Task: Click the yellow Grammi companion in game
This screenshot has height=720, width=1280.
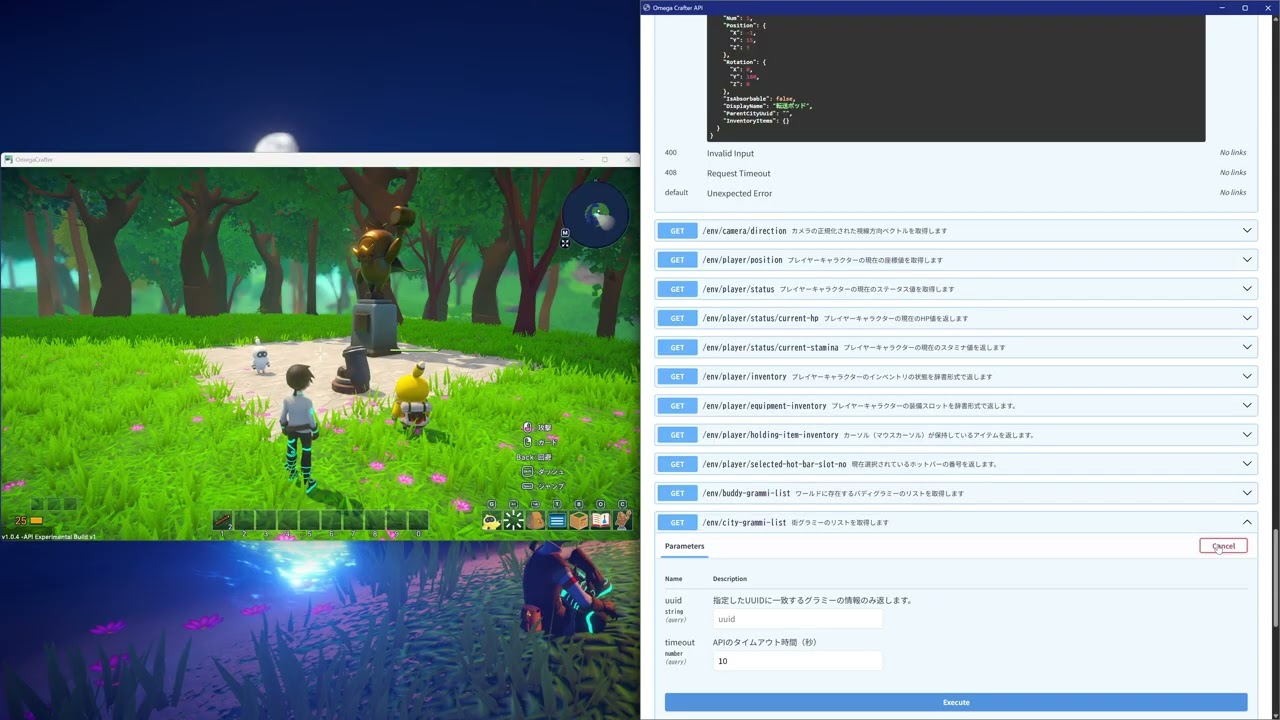Action: pyautogui.click(x=410, y=400)
